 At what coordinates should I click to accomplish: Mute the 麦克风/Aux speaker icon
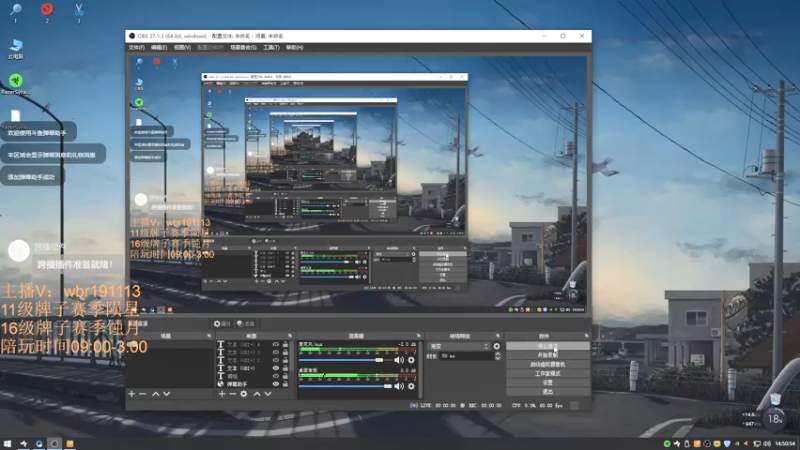tap(399, 360)
